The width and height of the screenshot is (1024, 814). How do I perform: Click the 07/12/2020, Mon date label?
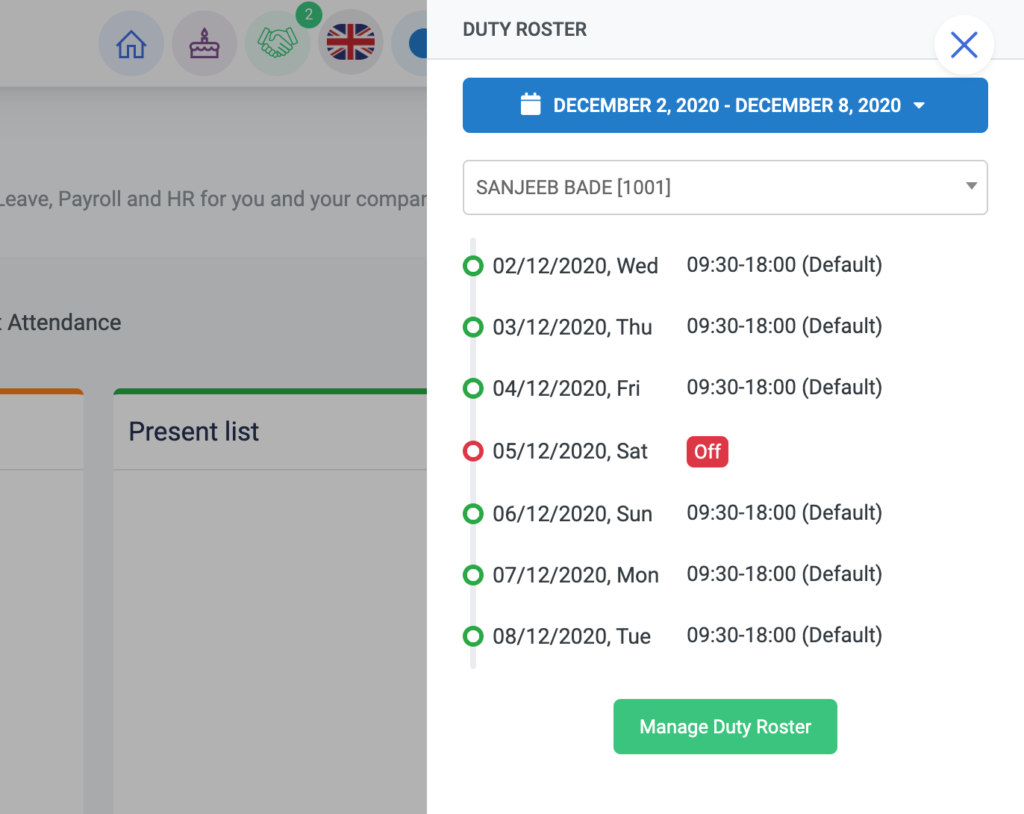[x=575, y=575]
